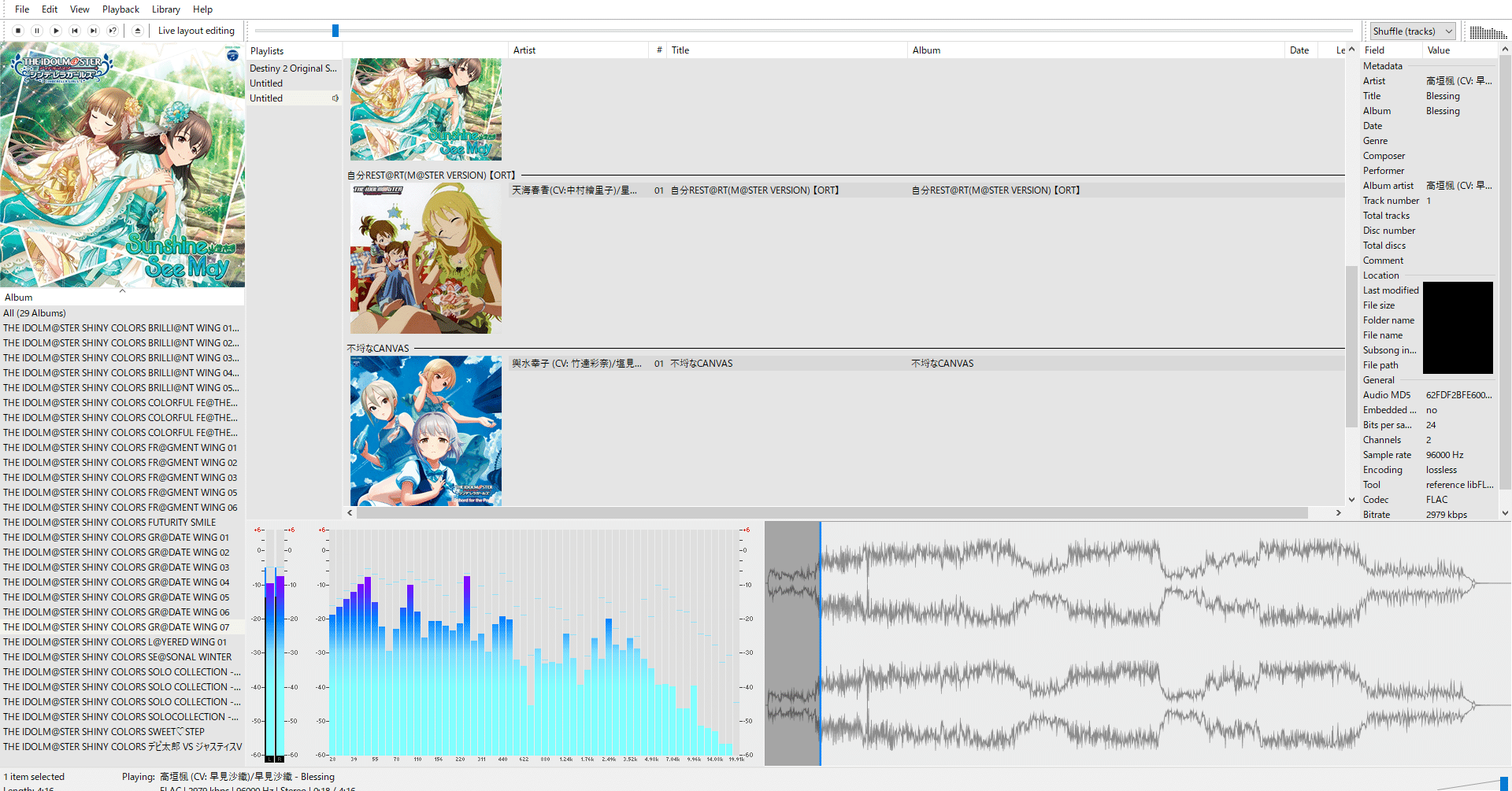Select the album SWEET♡STEP
1512x791 pixels.
pos(122,732)
